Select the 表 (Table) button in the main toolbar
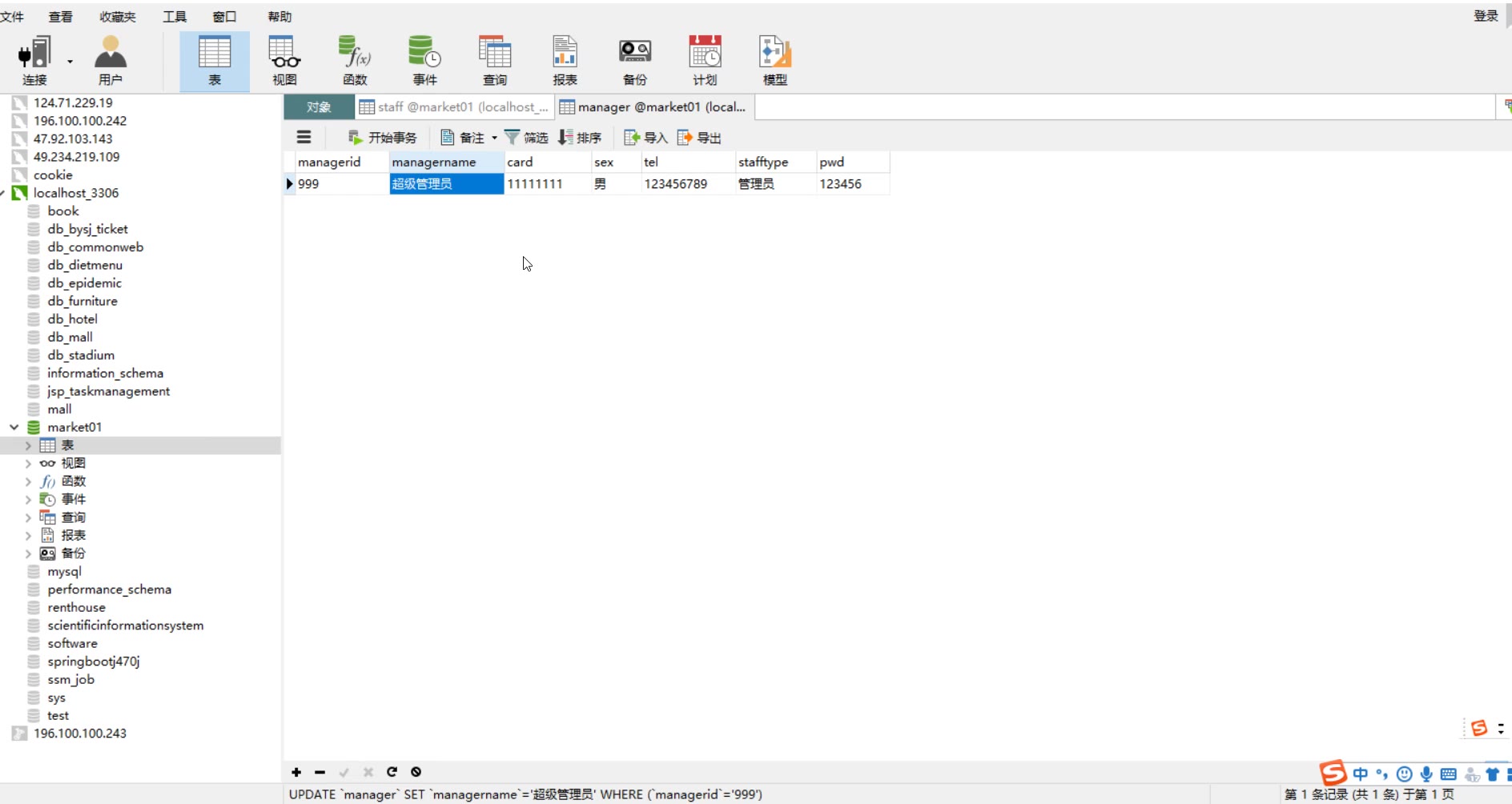This screenshot has height=804, width=1512. point(215,60)
